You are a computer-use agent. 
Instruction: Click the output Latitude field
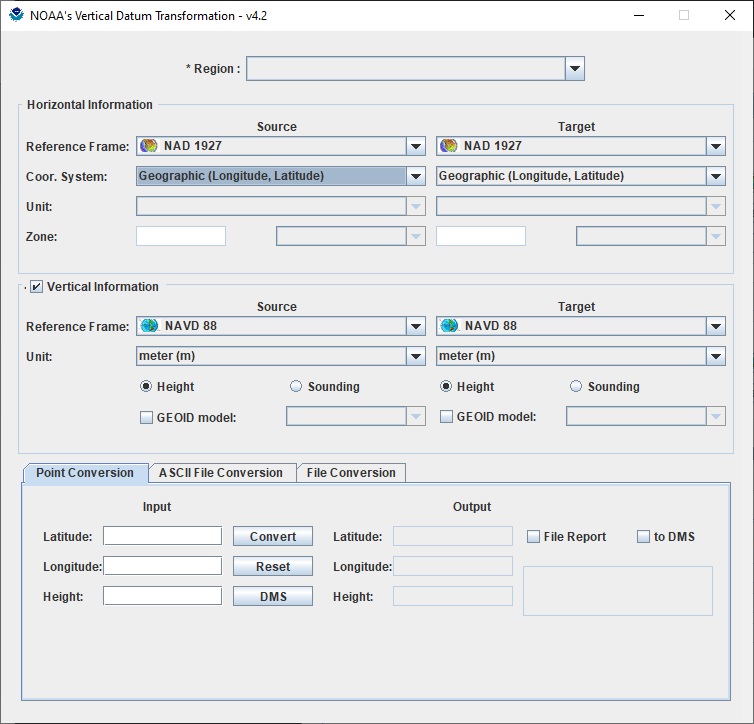tap(452, 536)
